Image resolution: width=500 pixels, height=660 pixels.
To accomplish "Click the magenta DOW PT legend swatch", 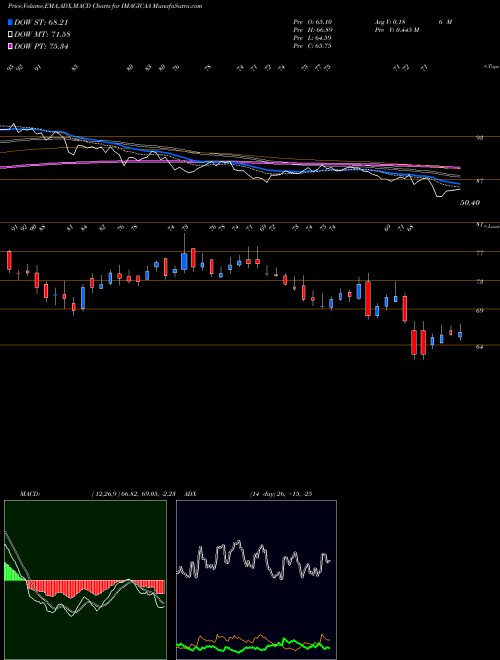I will click(10, 46).
